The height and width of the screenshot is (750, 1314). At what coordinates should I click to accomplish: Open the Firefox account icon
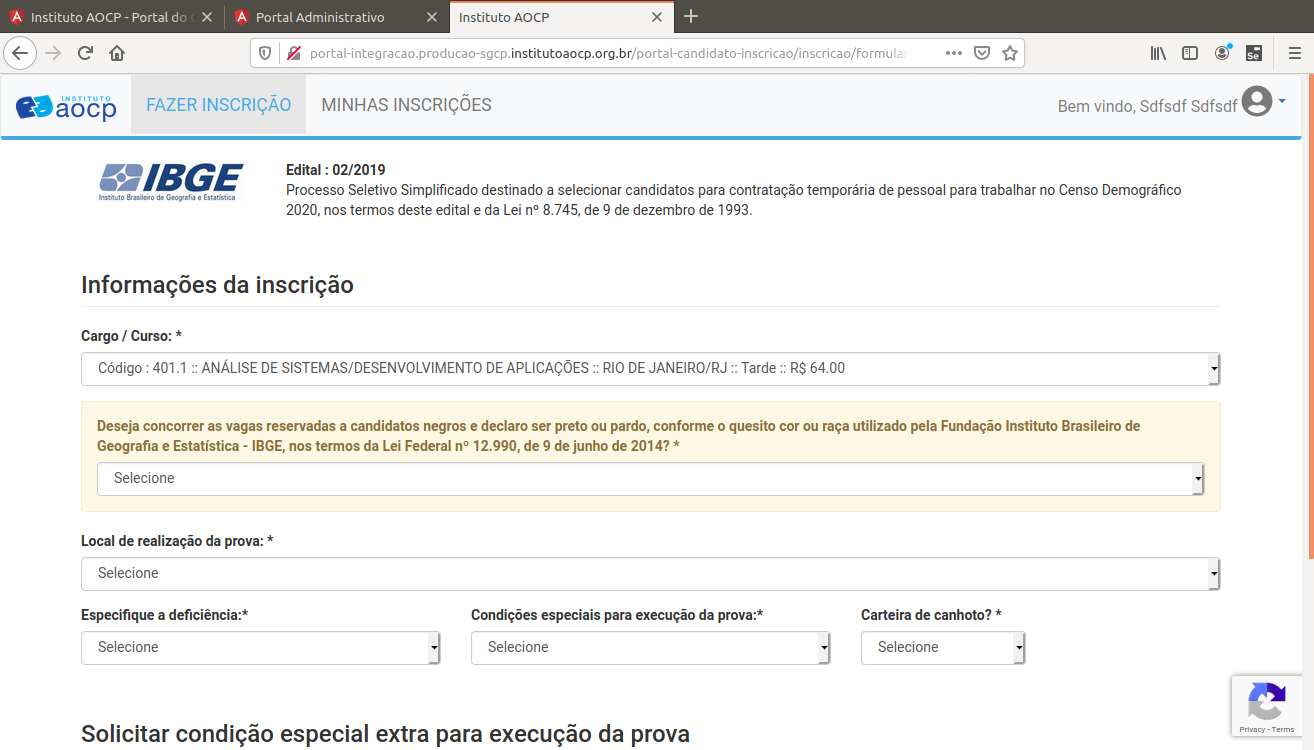point(1222,53)
